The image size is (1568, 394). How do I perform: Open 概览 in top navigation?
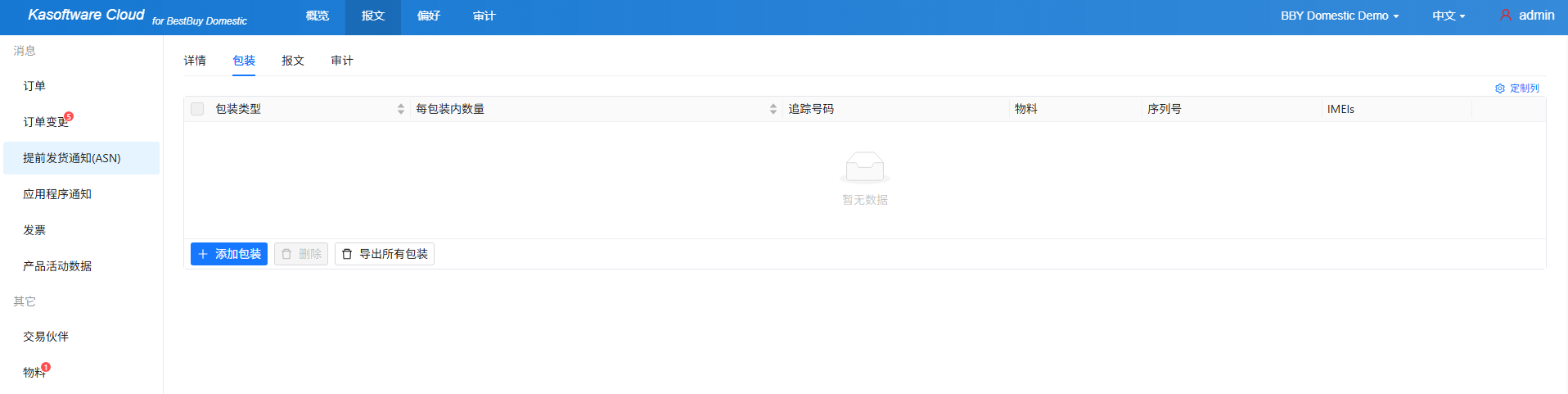tap(318, 16)
